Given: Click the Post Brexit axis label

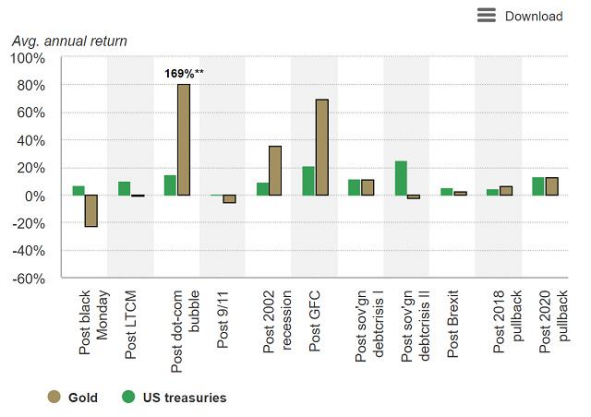Looking at the screenshot, I should (453, 323).
